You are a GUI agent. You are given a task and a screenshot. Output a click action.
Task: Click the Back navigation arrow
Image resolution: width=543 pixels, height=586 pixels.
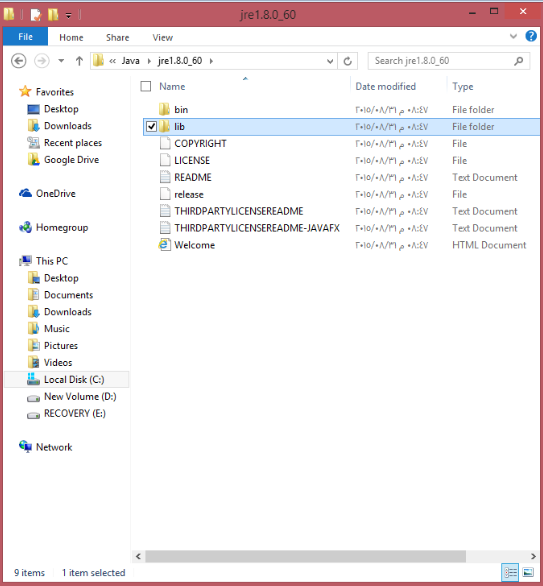pos(18,61)
